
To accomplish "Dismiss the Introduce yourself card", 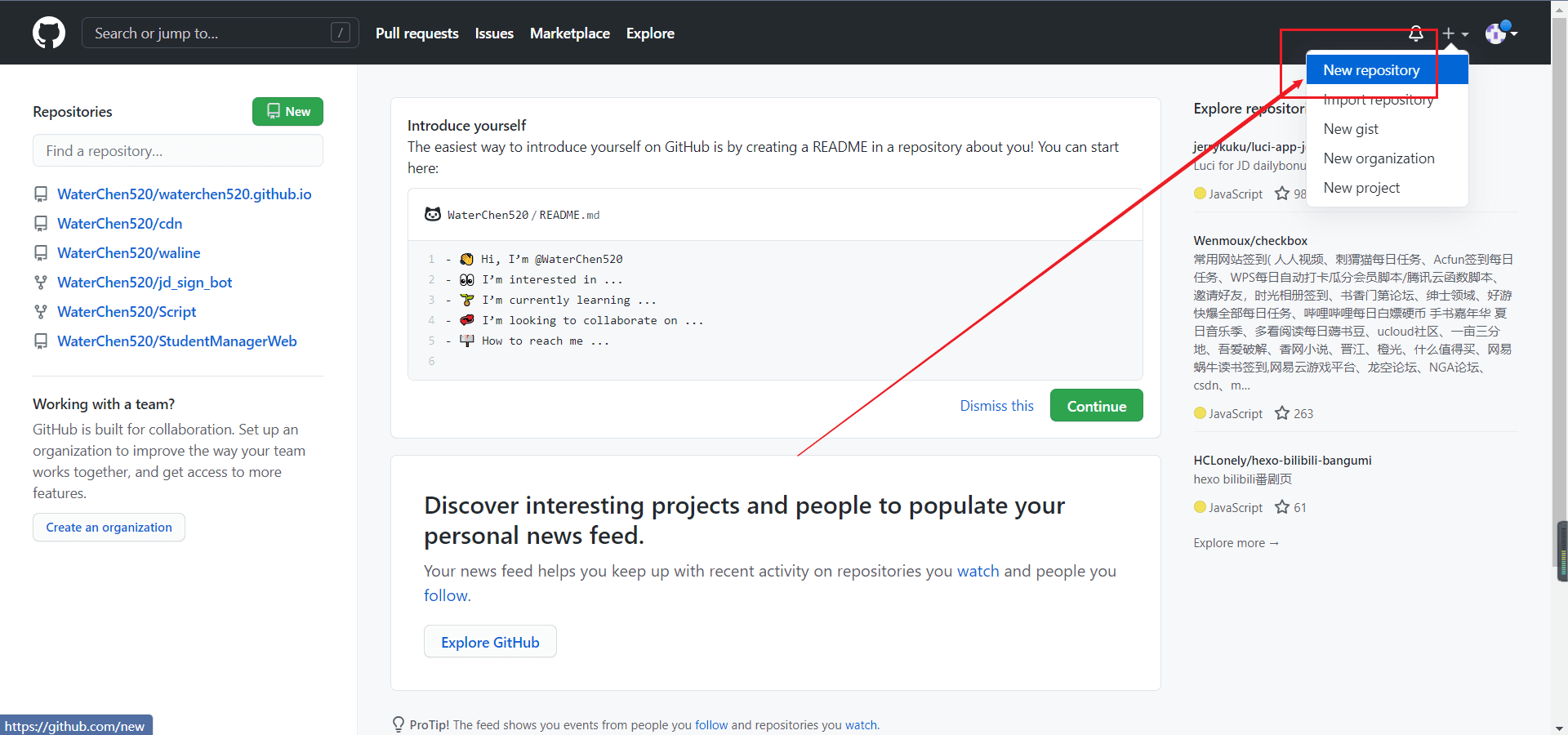I will click(x=996, y=406).
